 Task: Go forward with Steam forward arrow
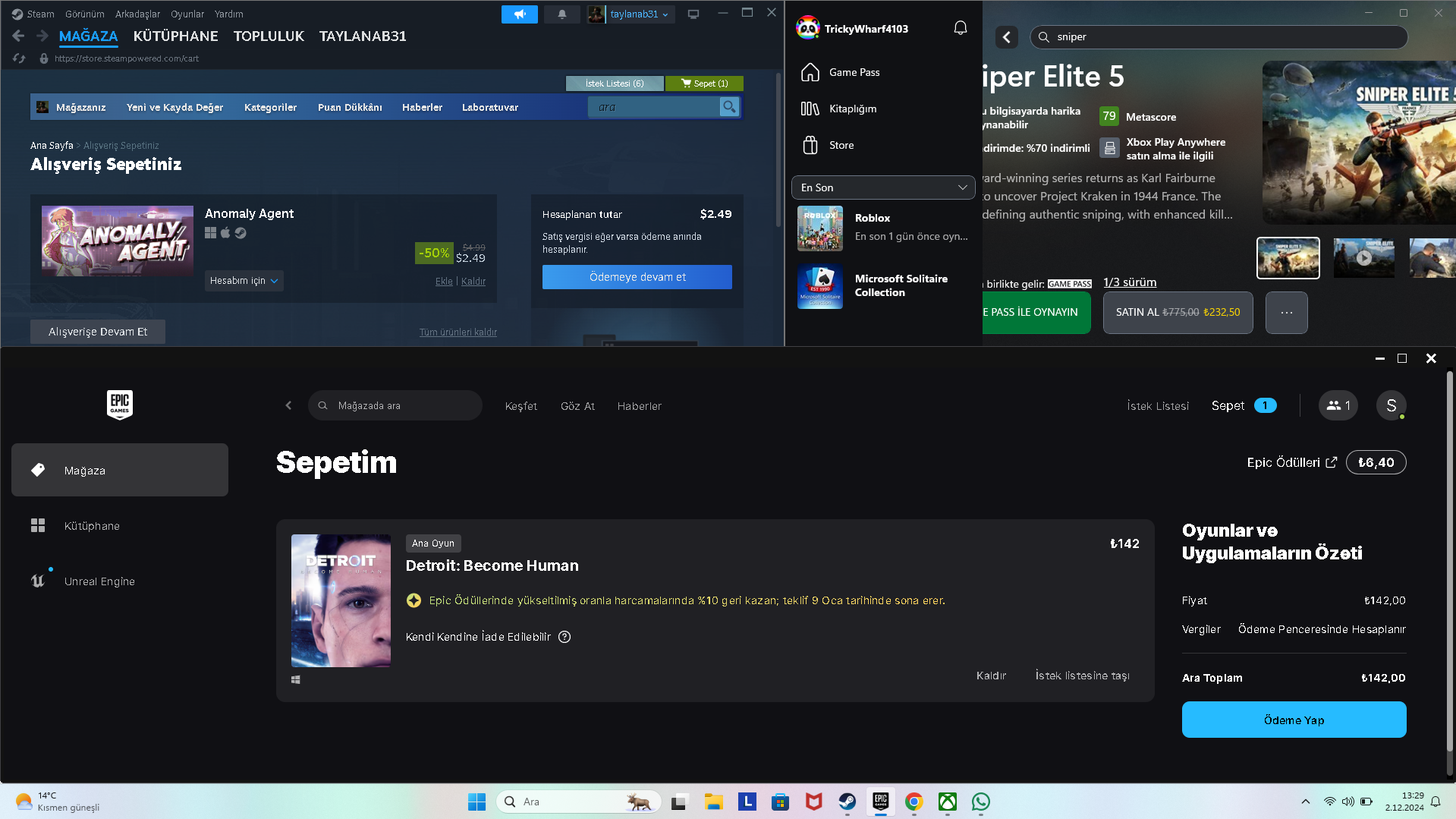click(42, 36)
